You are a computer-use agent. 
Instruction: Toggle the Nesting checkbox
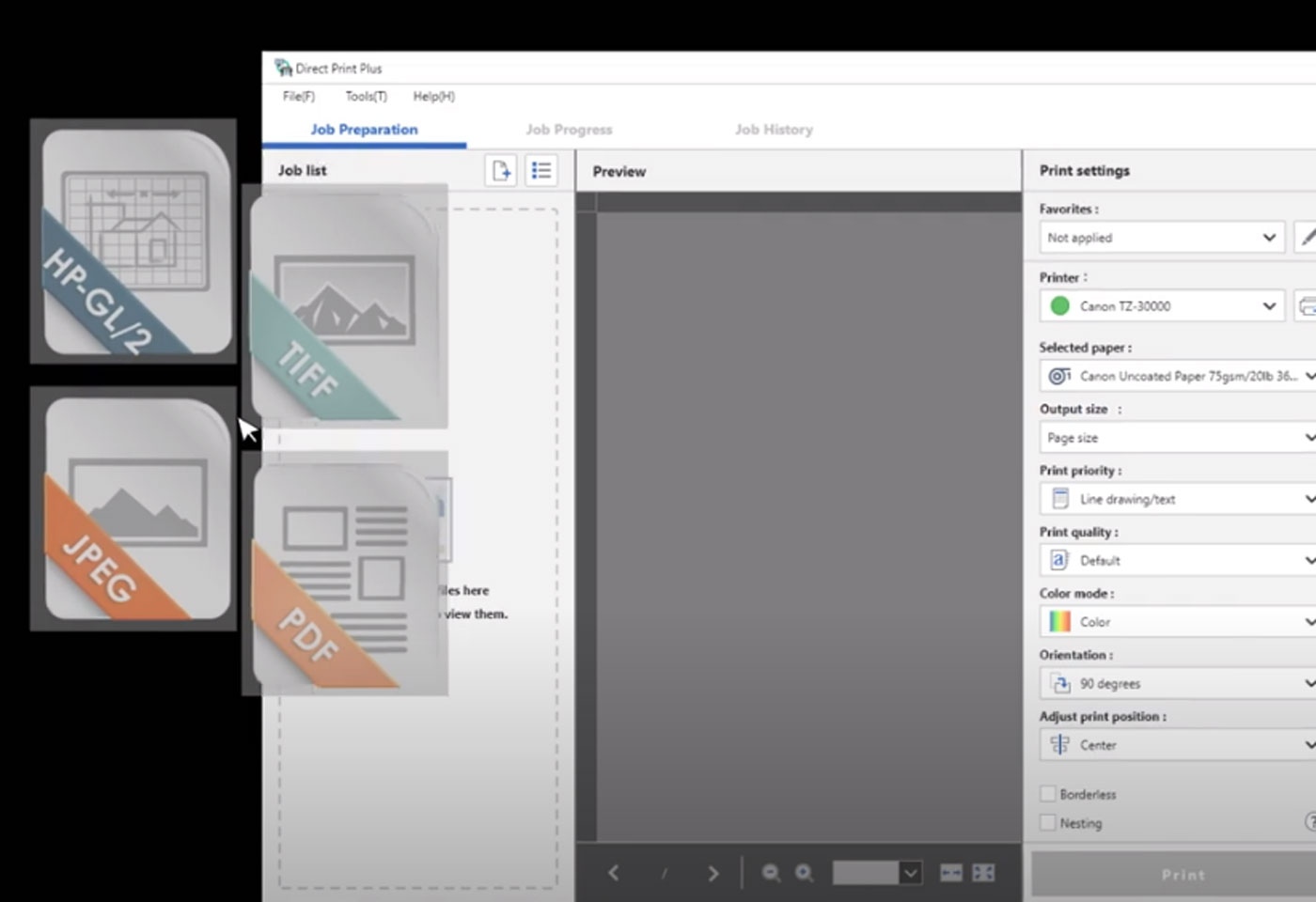click(1048, 823)
